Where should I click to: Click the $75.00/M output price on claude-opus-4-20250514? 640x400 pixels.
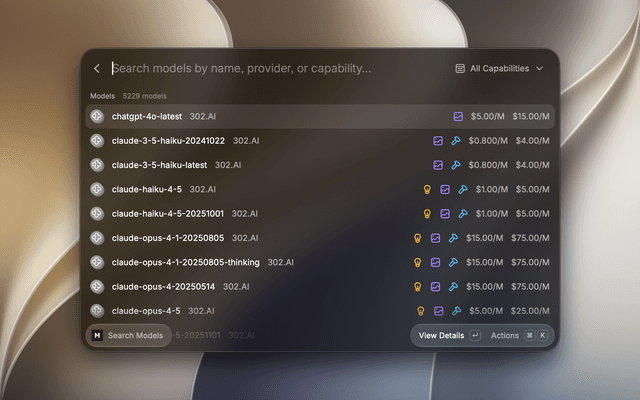coord(530,287)
